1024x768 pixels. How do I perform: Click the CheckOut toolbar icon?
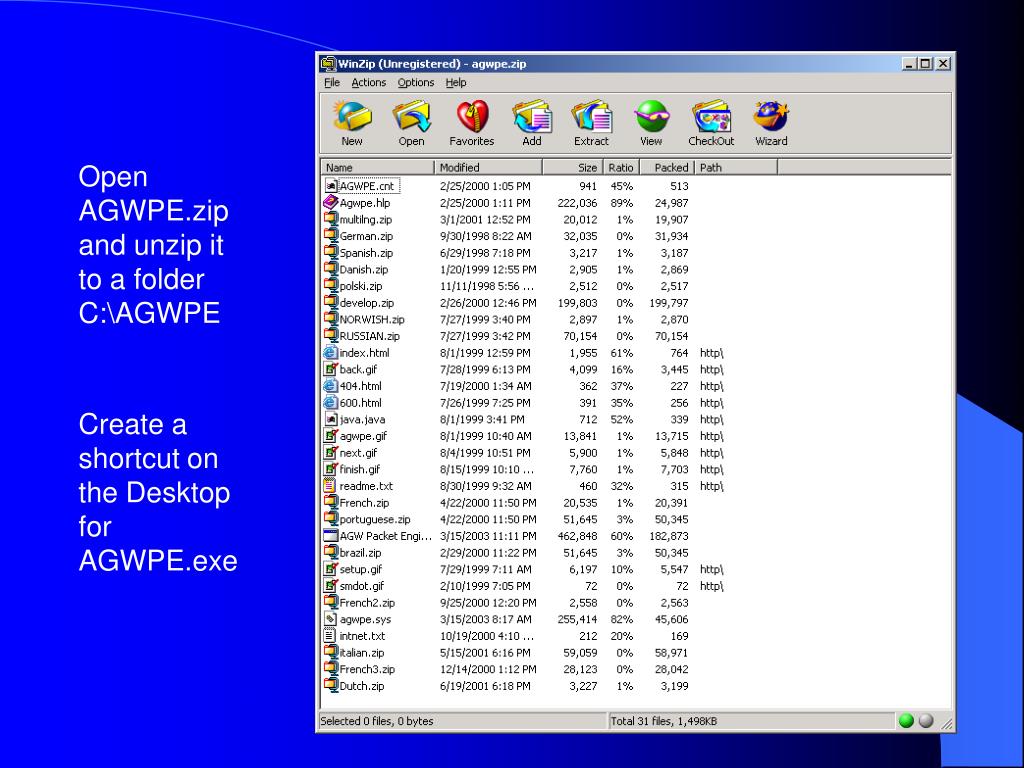711,117
